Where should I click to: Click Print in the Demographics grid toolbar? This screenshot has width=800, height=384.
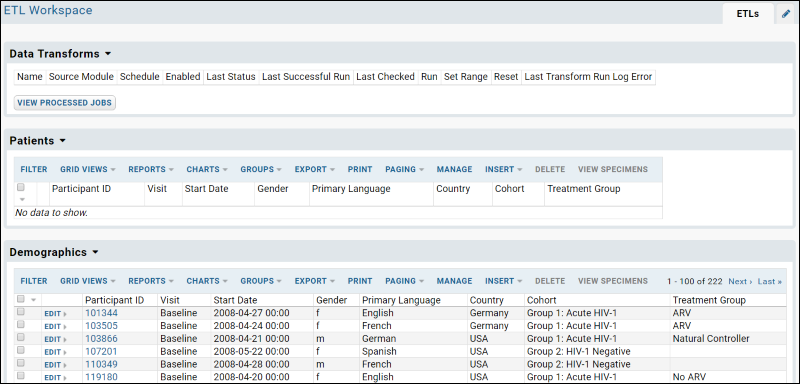point(360,281)
